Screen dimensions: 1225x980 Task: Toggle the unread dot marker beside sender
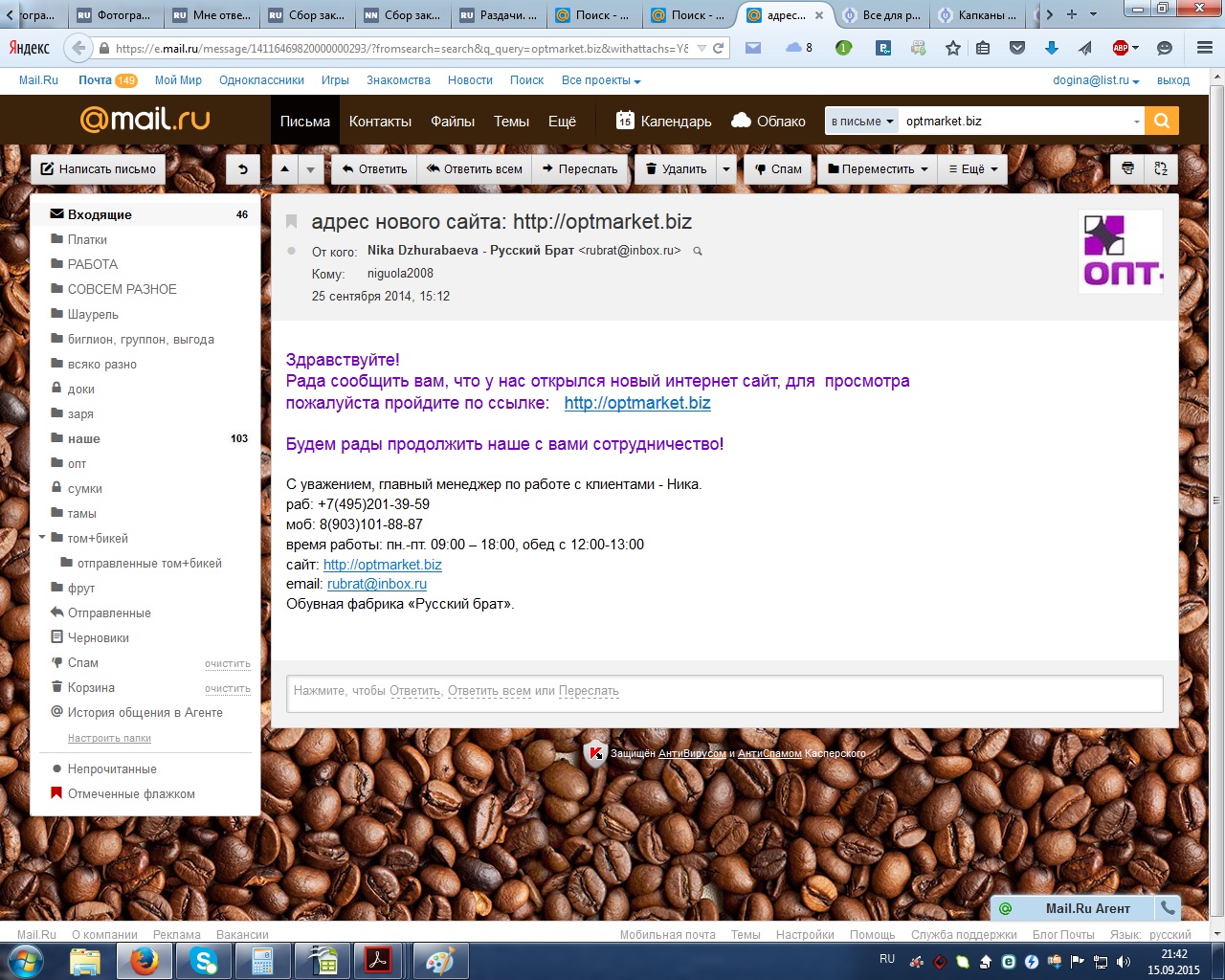[292, 251]
